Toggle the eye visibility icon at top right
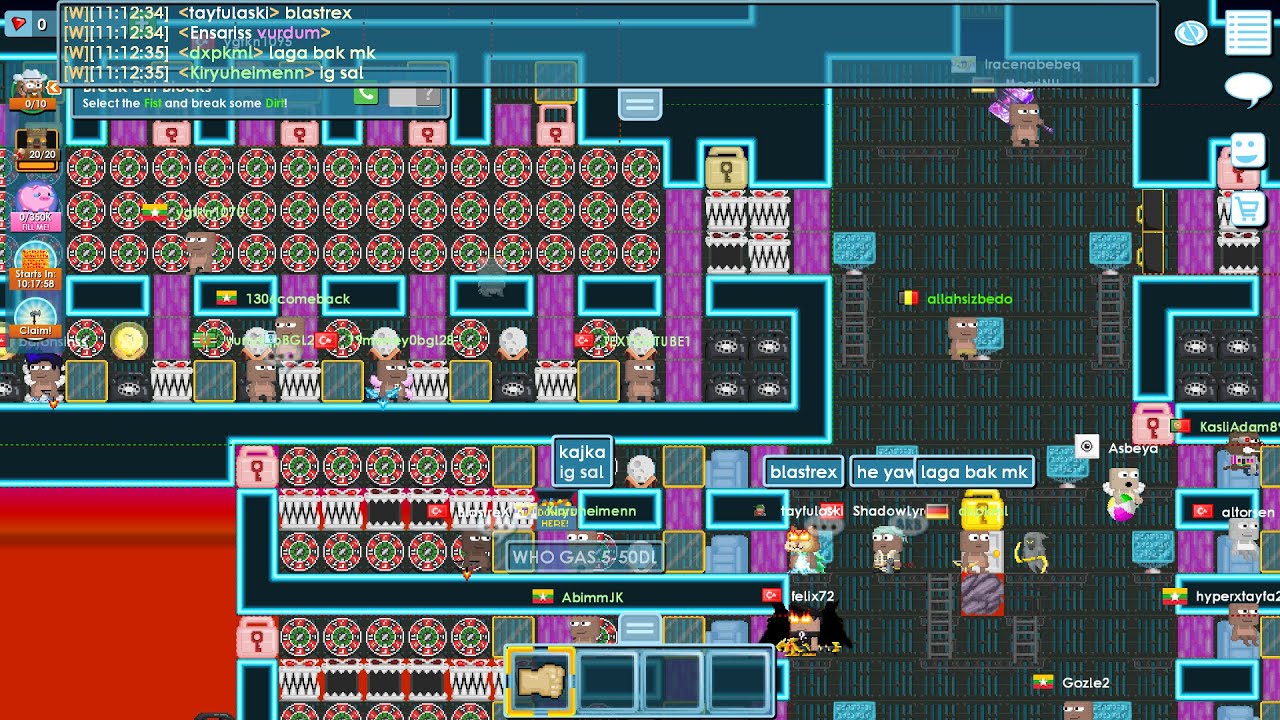The image size is (1280, 720). tap(1191, 33)
